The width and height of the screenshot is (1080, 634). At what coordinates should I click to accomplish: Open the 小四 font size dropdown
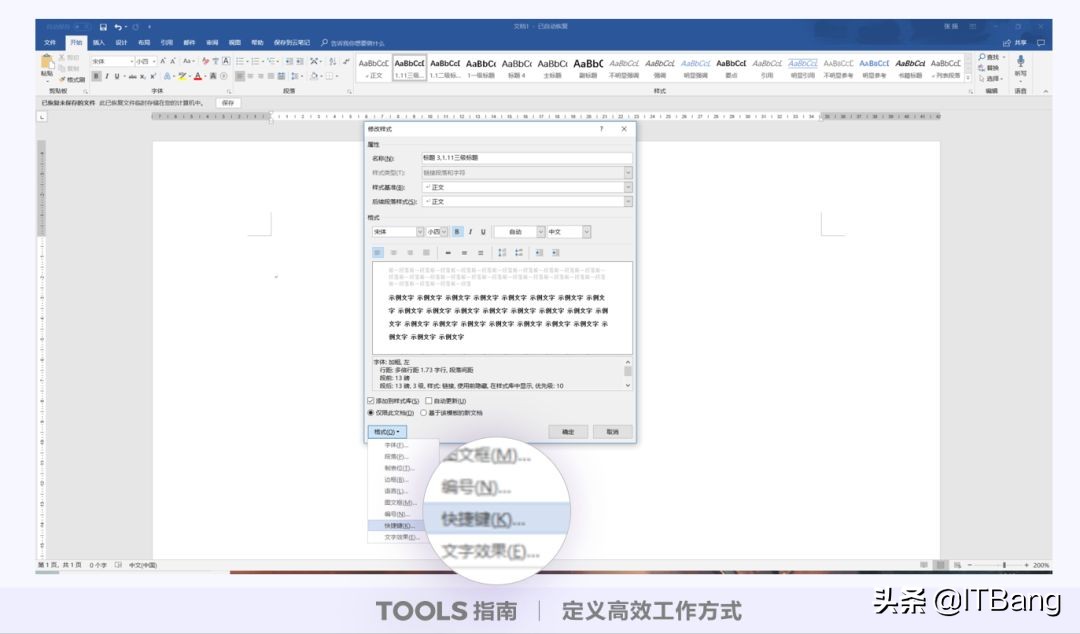point(443,231)
